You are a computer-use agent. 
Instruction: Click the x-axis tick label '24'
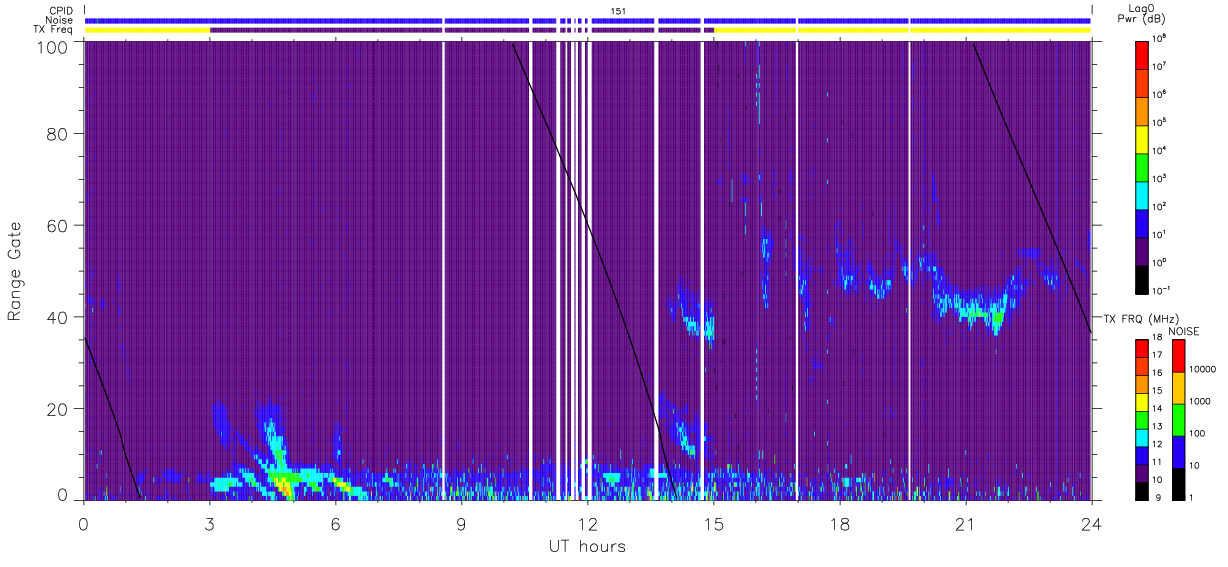[x=1091, y=523]
